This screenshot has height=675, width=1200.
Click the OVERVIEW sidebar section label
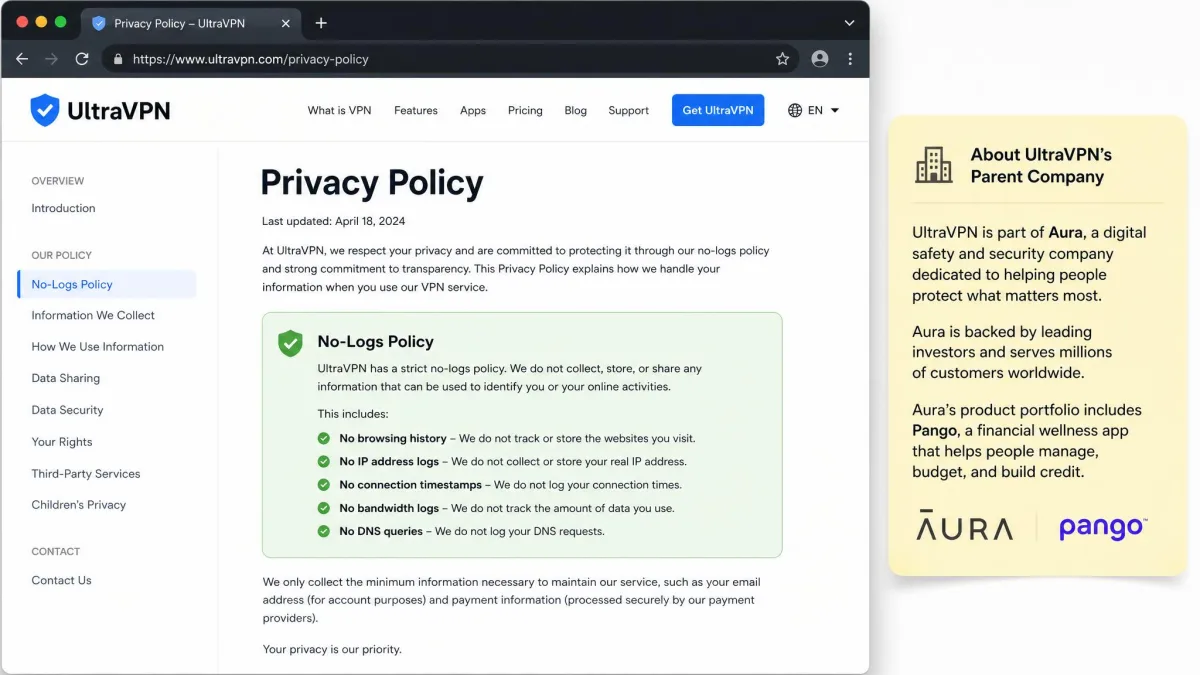58,181
